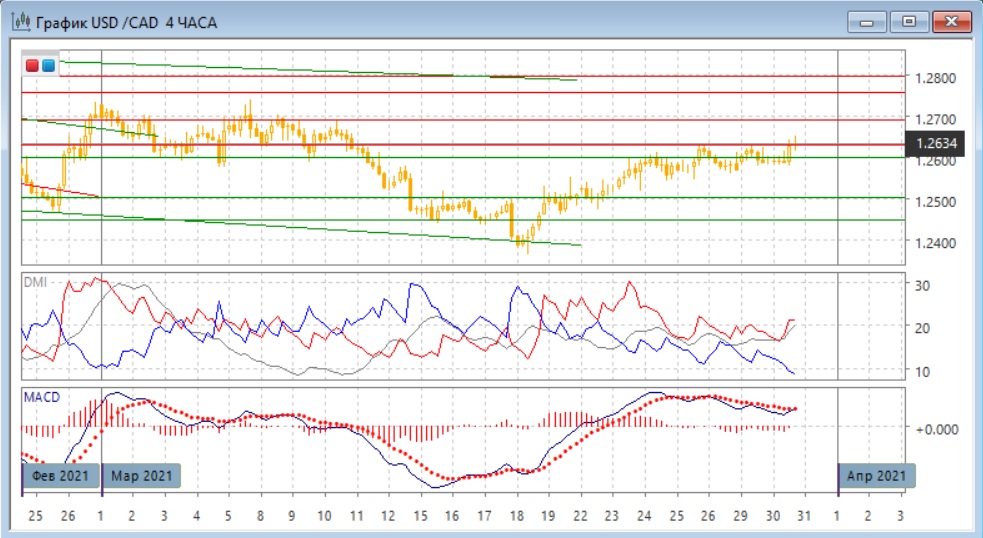Click the red square chart button
The height and width of the screenshot is (538, 983).
32,66
